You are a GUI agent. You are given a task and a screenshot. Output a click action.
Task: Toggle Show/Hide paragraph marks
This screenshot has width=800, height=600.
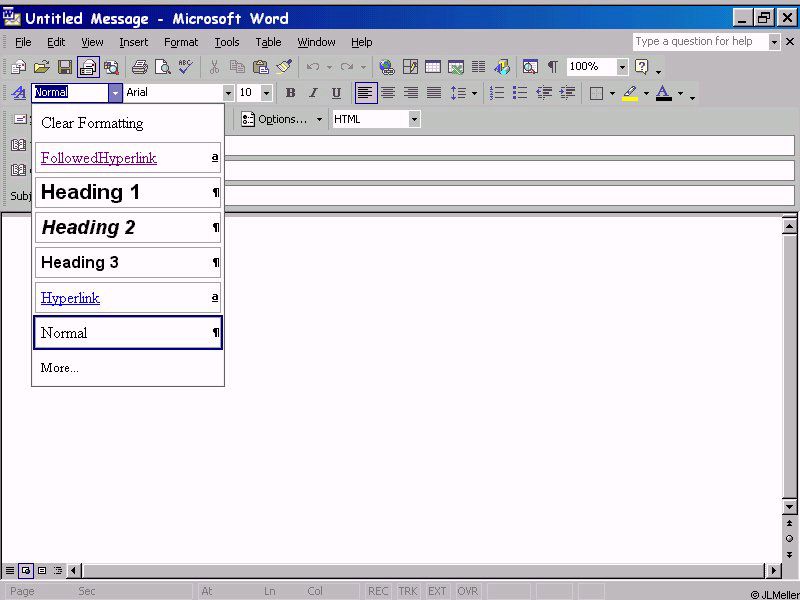click(x=553, y=67)
